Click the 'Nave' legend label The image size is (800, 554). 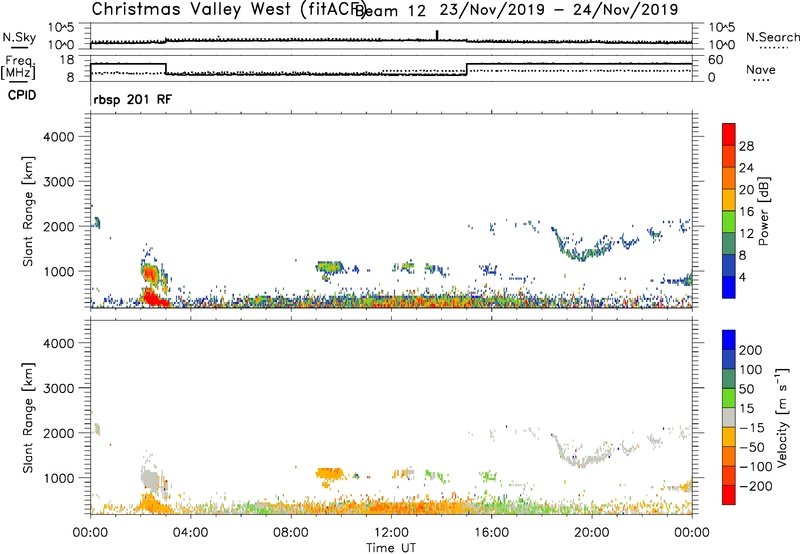[x=760, y=70]
